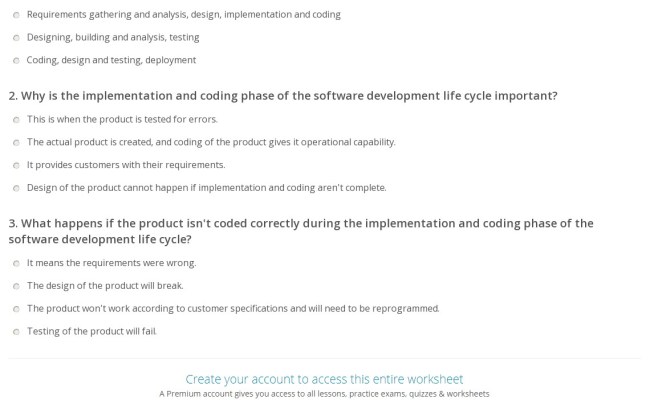The height and width of the screenshot is (400, 650).
Task: Select 'The design of the product will break' radio
Action: pos(16,286)
